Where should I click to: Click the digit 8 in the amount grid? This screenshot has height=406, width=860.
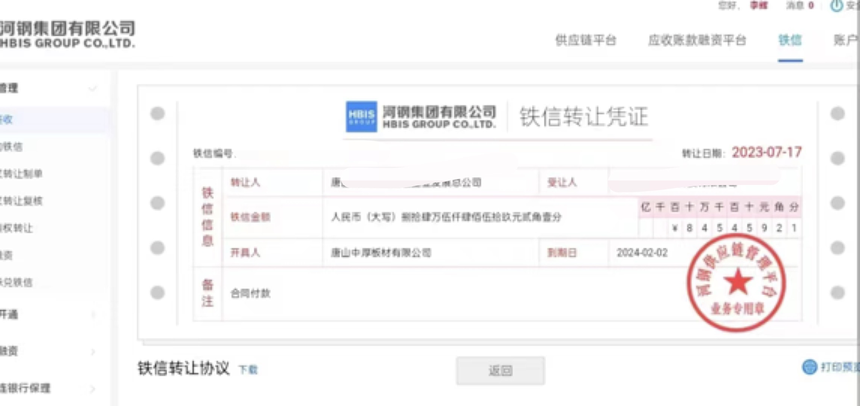(690, 228)
